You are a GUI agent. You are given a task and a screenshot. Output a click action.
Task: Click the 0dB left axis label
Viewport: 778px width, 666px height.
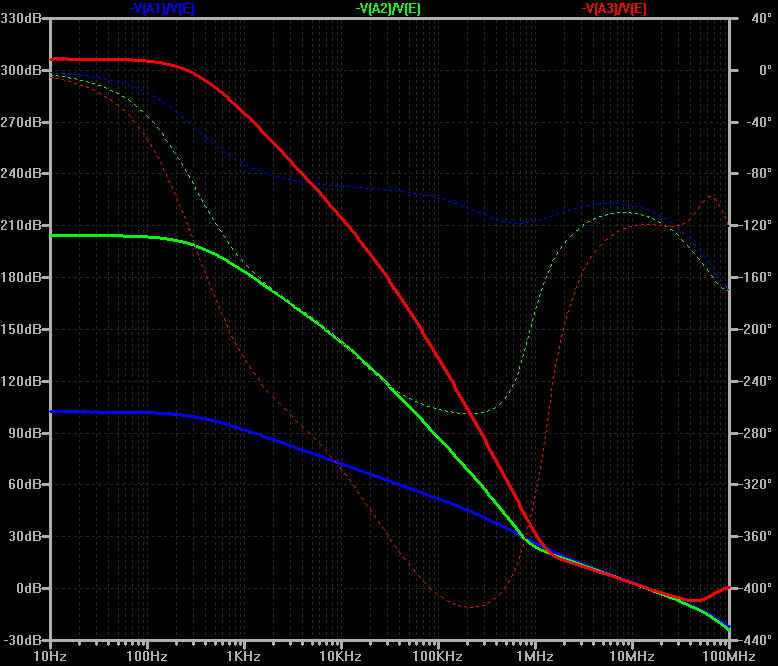(x=29, y=589)
